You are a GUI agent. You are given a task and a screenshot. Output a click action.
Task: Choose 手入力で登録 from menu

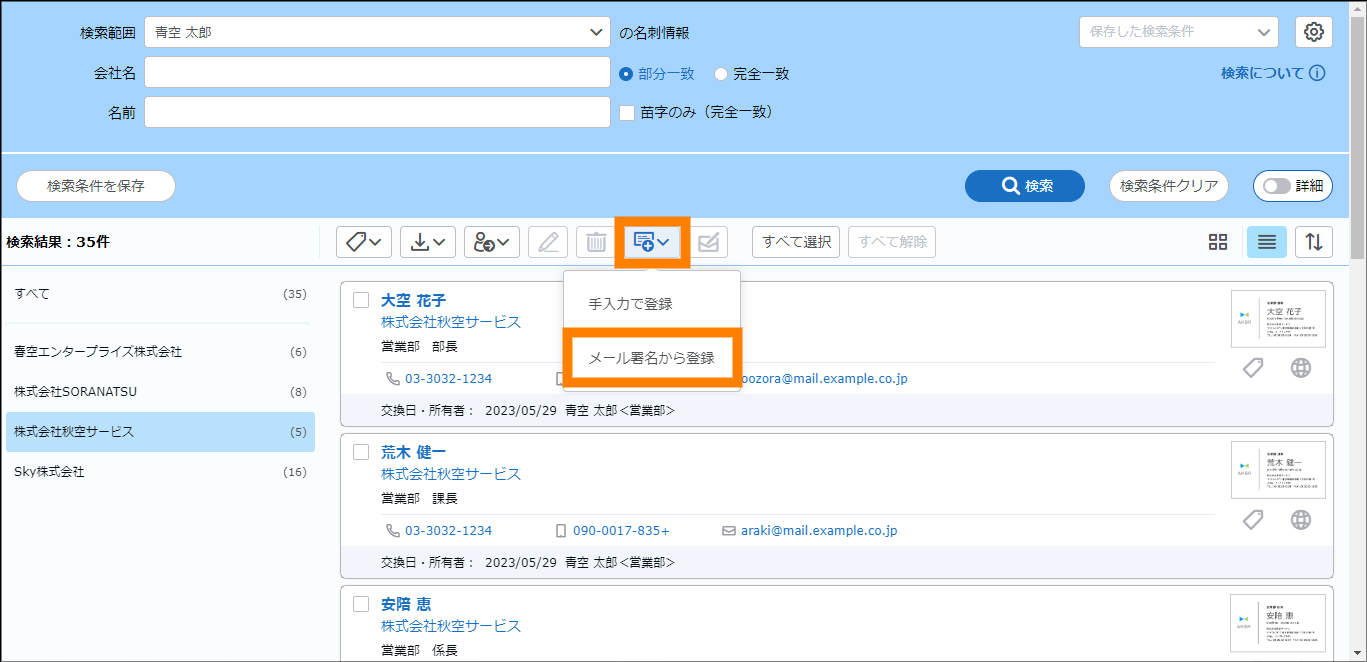click(630, 304)
